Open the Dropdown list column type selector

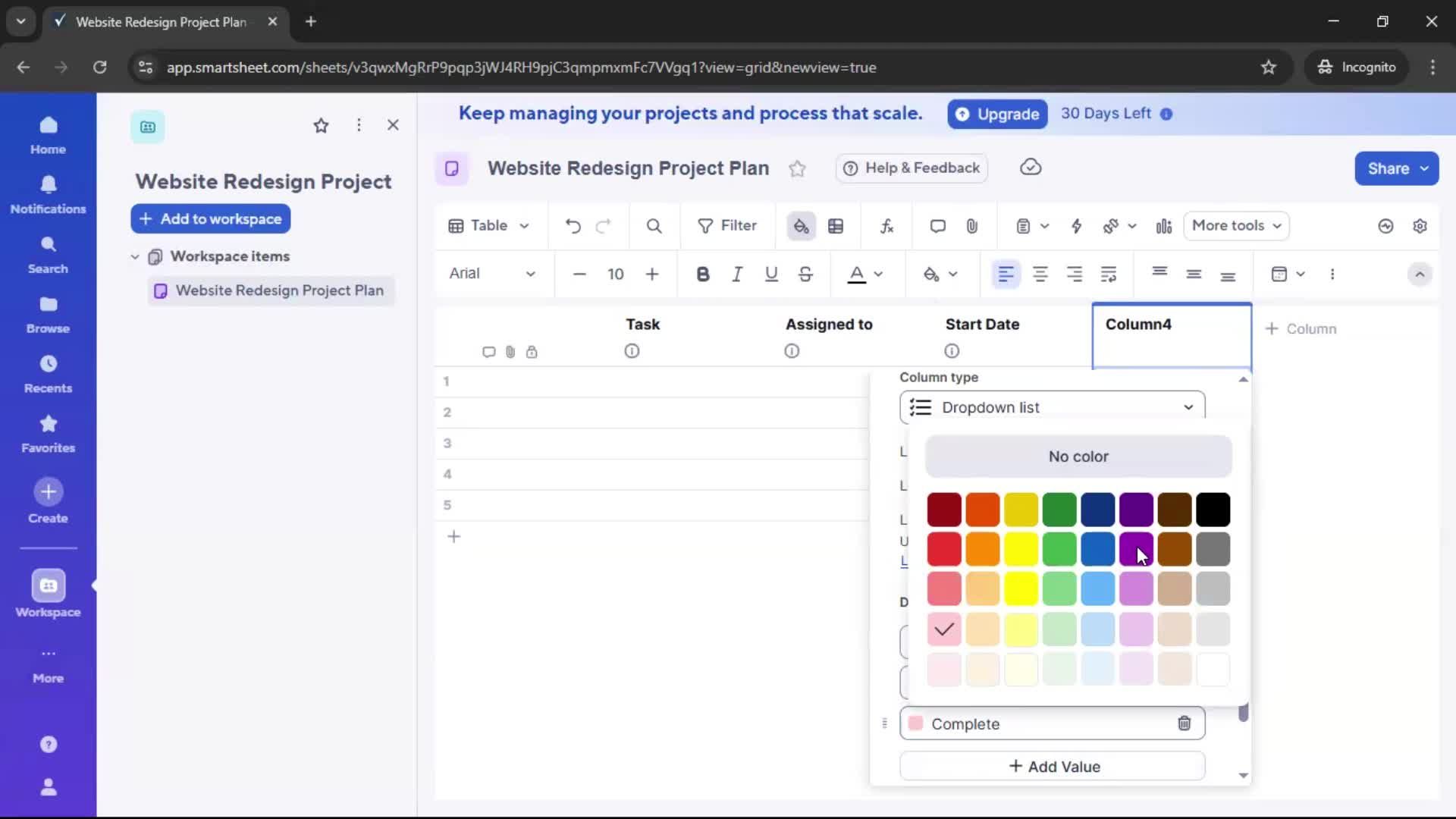coord(1053,407)
